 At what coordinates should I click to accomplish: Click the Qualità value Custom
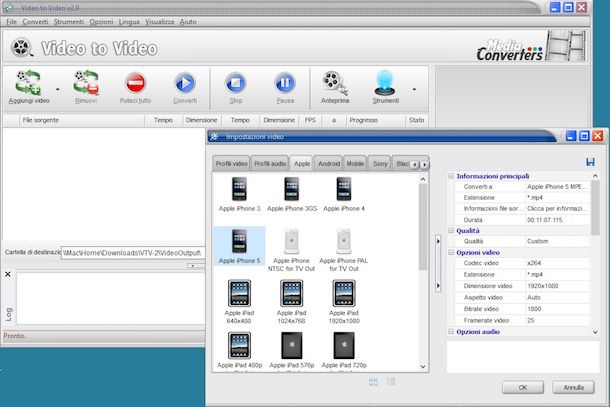557,241
